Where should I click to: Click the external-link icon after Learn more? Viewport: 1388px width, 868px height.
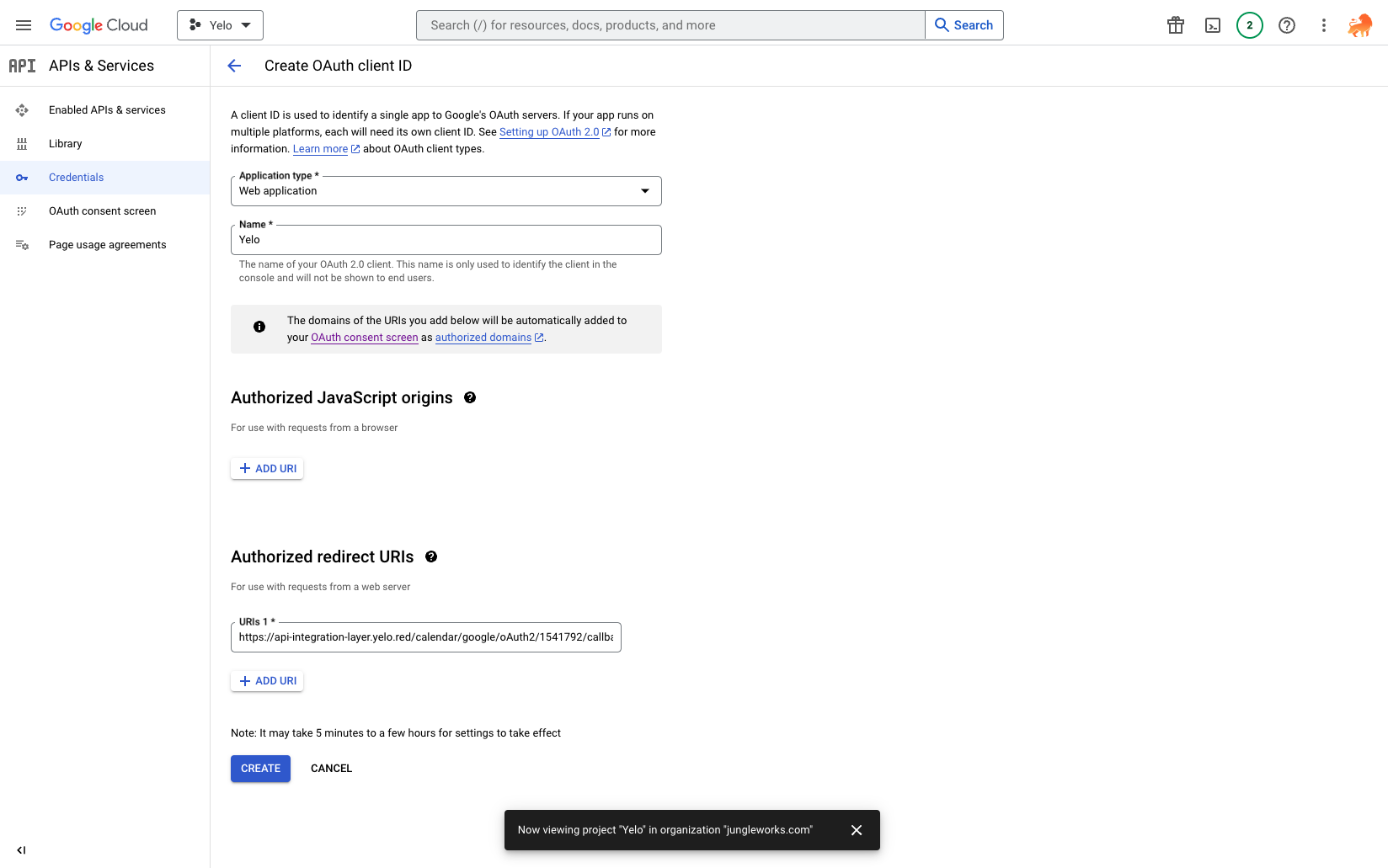[355, 149]
